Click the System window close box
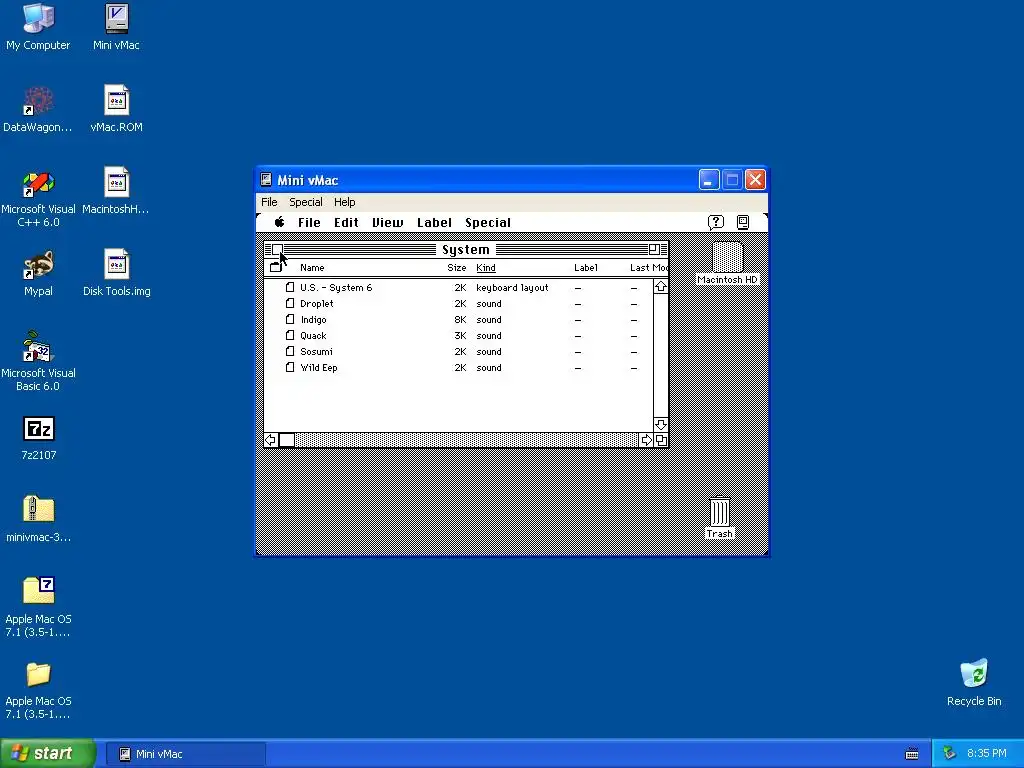The height and width of the screenshot is (768, 1024). pos(278,249)
